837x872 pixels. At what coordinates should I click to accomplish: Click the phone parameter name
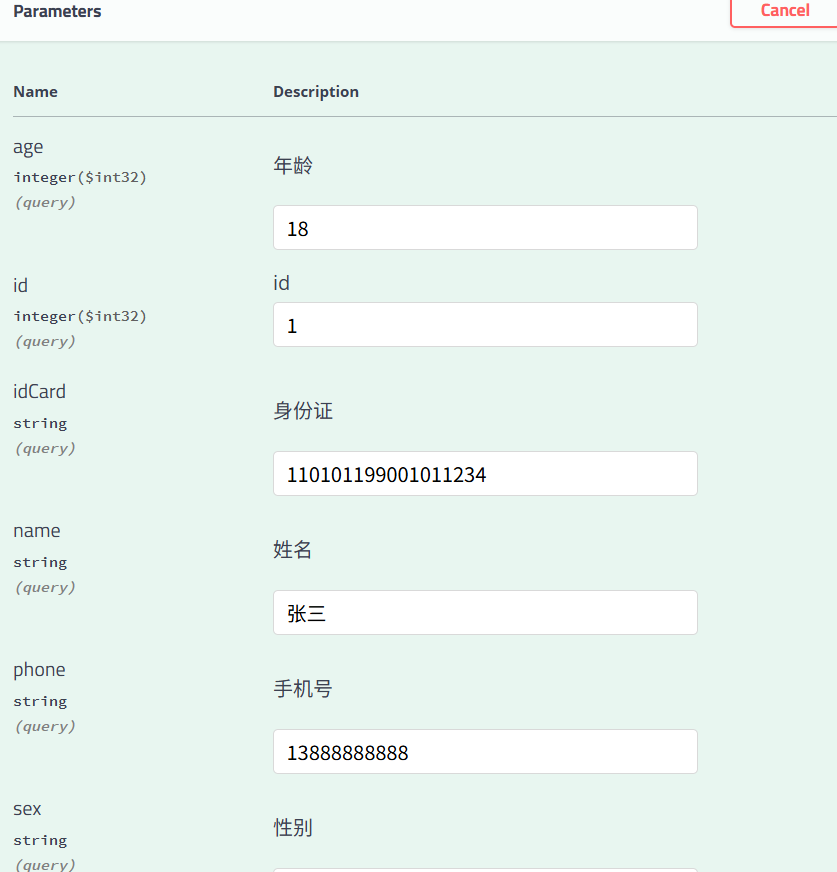click(39, 670)
